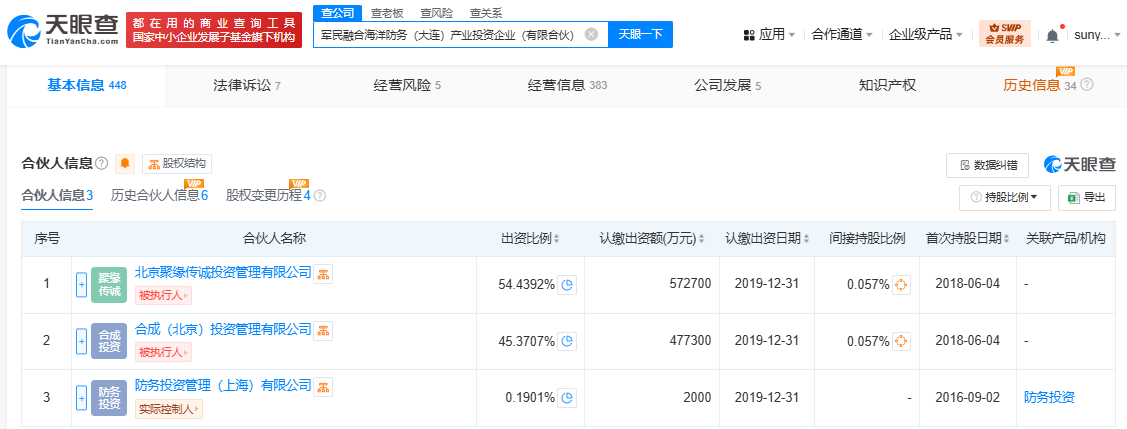Open equity tree icon for 合成（北京）投资管理有限公司
Viewport: 1127px width, 429px height.
(323, 331)
